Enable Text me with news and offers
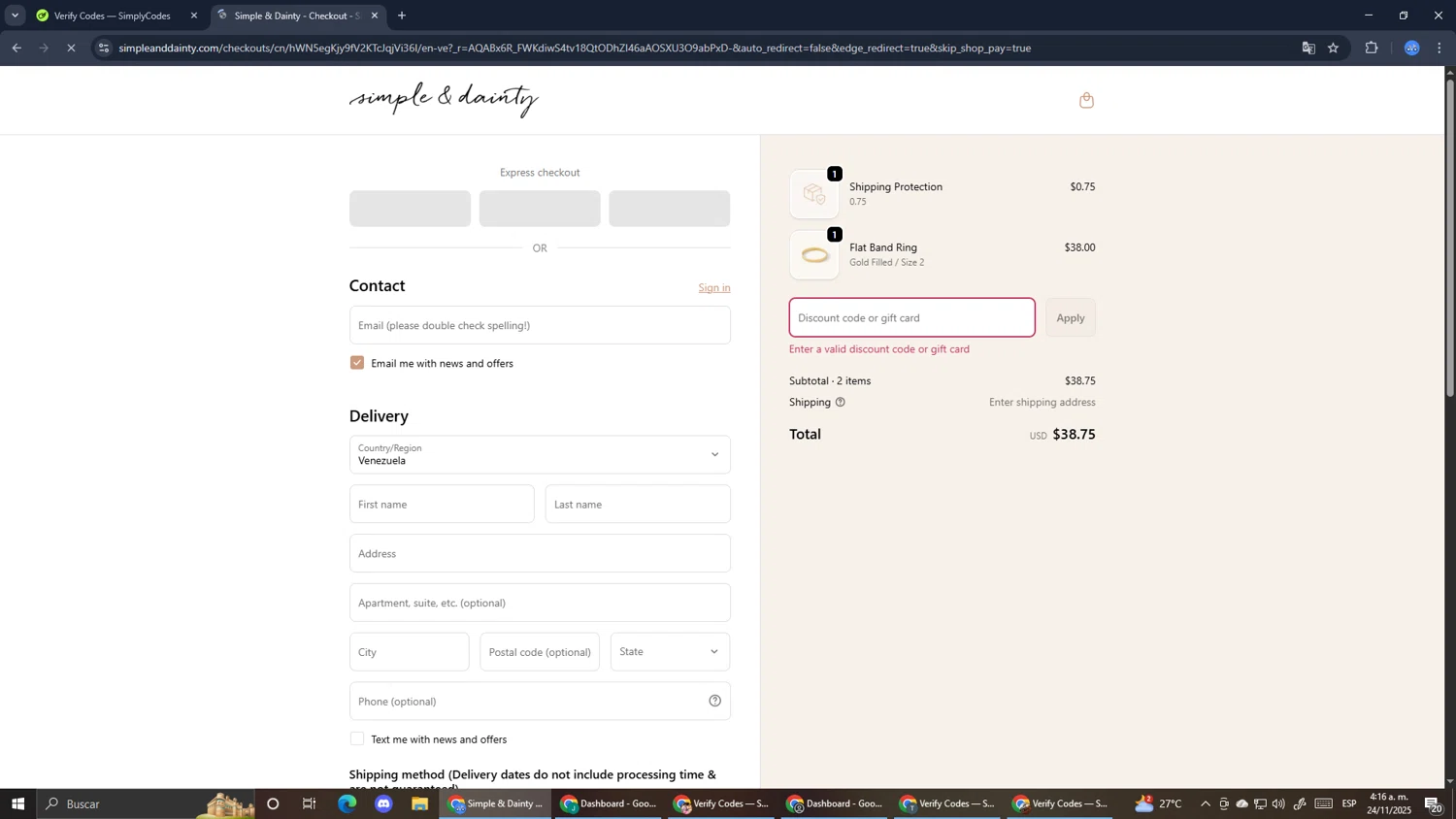Image resolution: width=1456 pixels, height=819 pixels. [357, 739]
